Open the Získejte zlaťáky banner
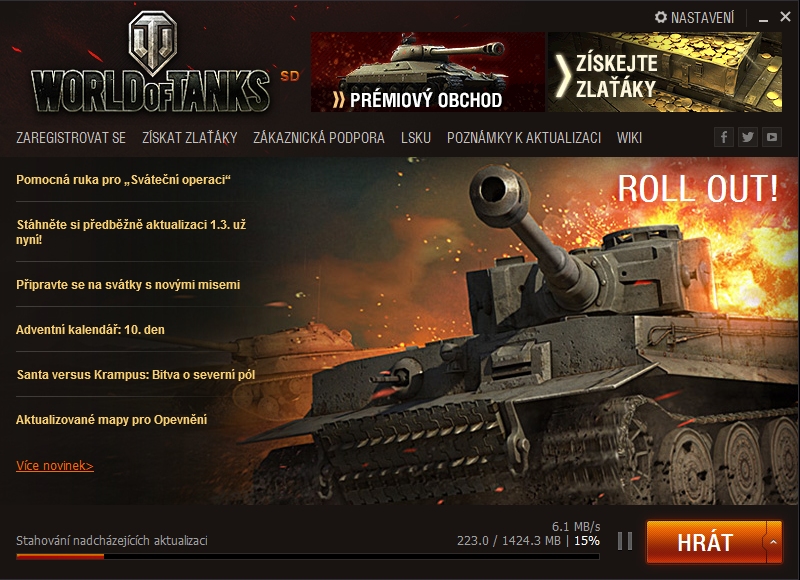Image resolution: width=800 pixels, height=580 pixels. click(x=665, y=72)
